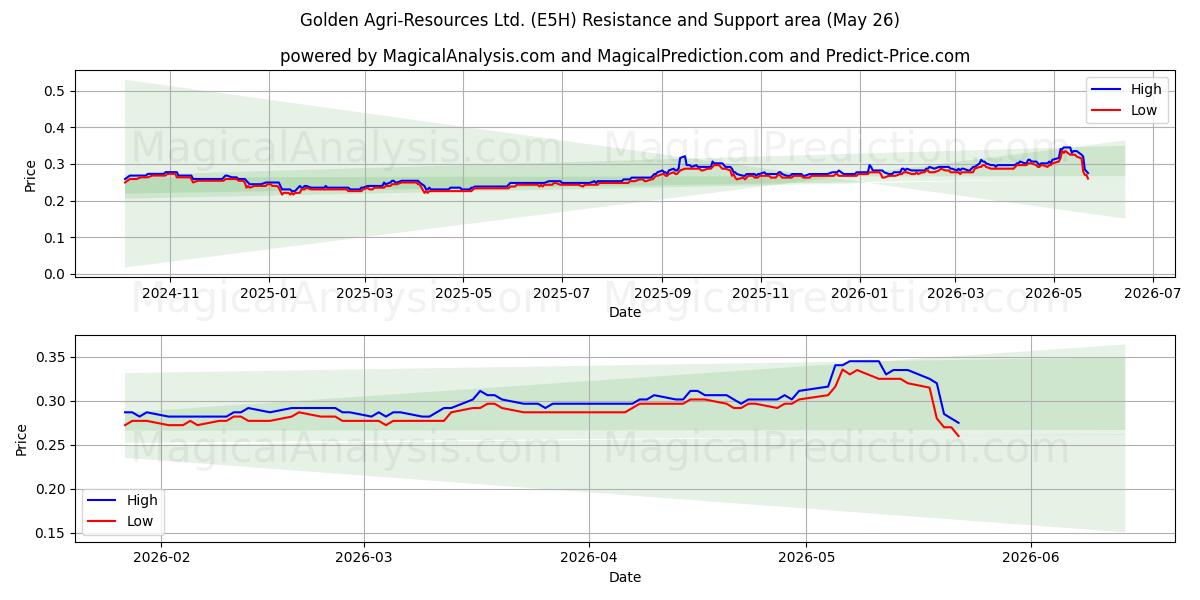Click the 2026-04 x-axis label in the bottom chart
Viewport: 1200px width, 600px height.
(589, 559)
